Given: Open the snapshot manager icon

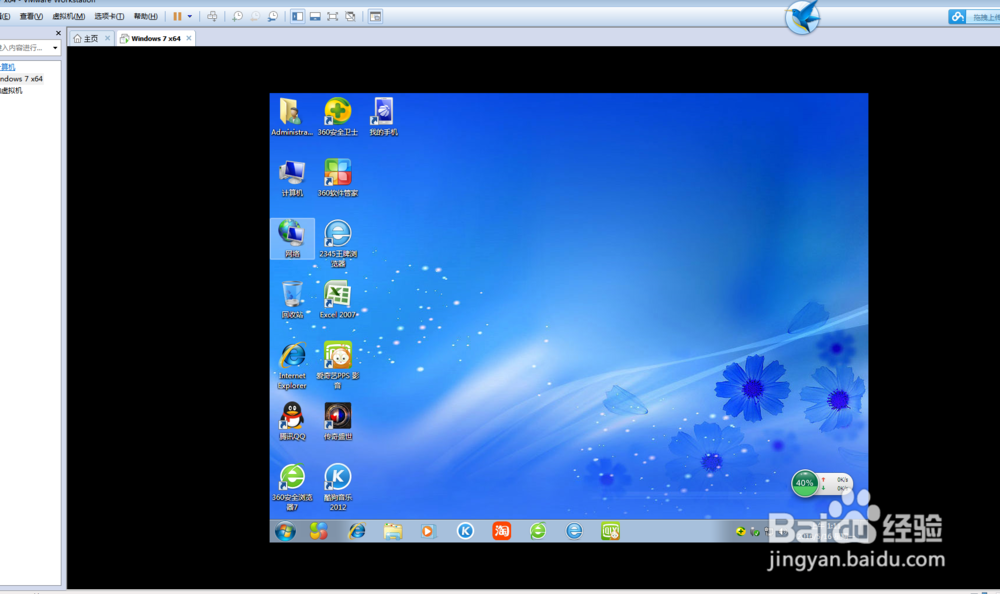Looking at the screenshot, I should coord(273,17).
